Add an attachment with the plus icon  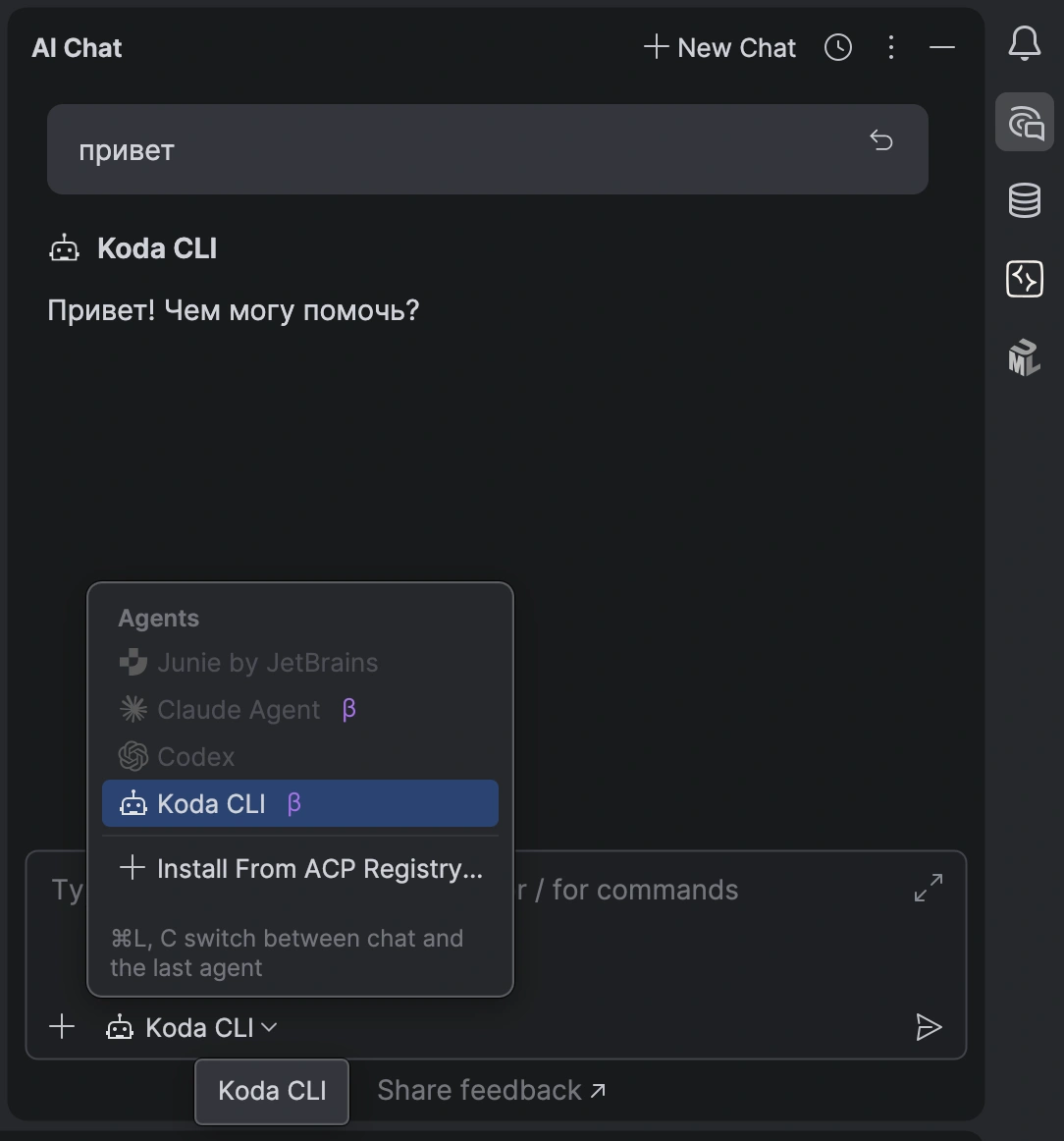(x=62, y=1027)
